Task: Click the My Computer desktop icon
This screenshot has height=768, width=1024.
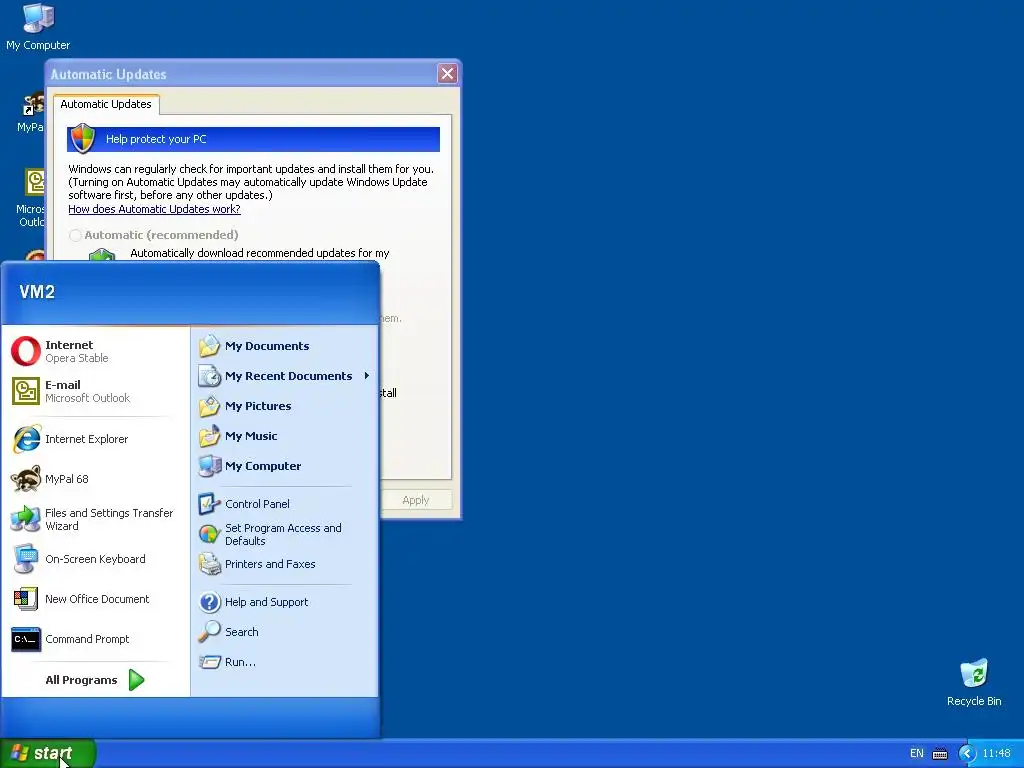Action: pyautogui.click(x=38, y=26)
